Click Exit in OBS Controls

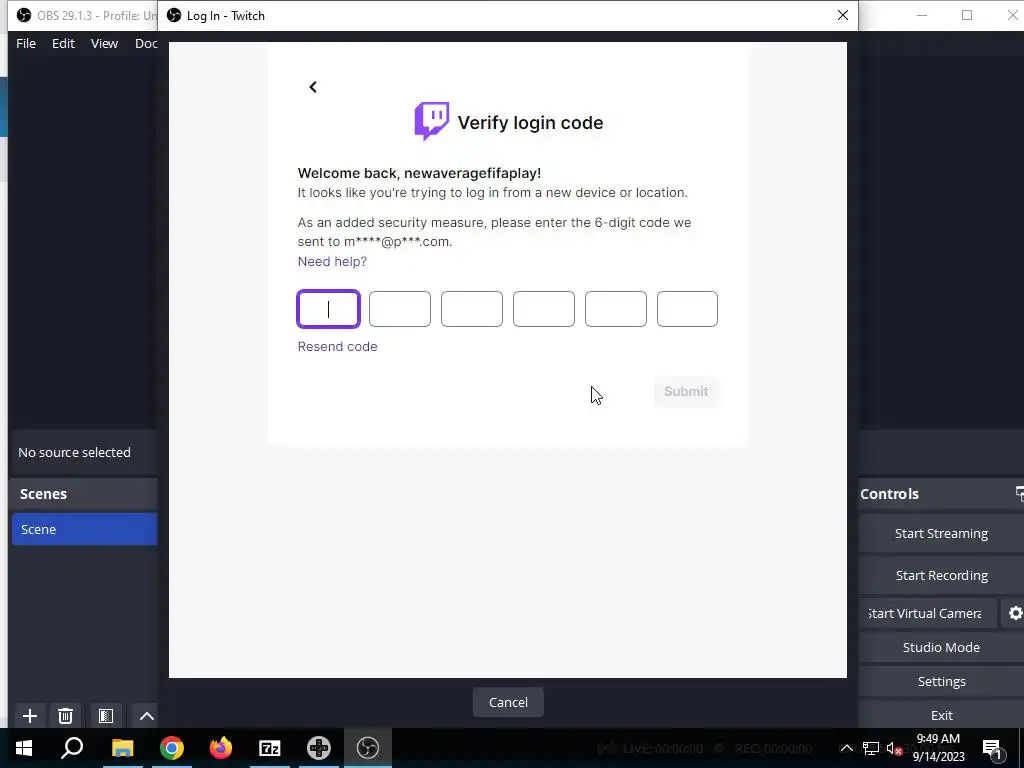pyautogui.click(x=941, y=715)
